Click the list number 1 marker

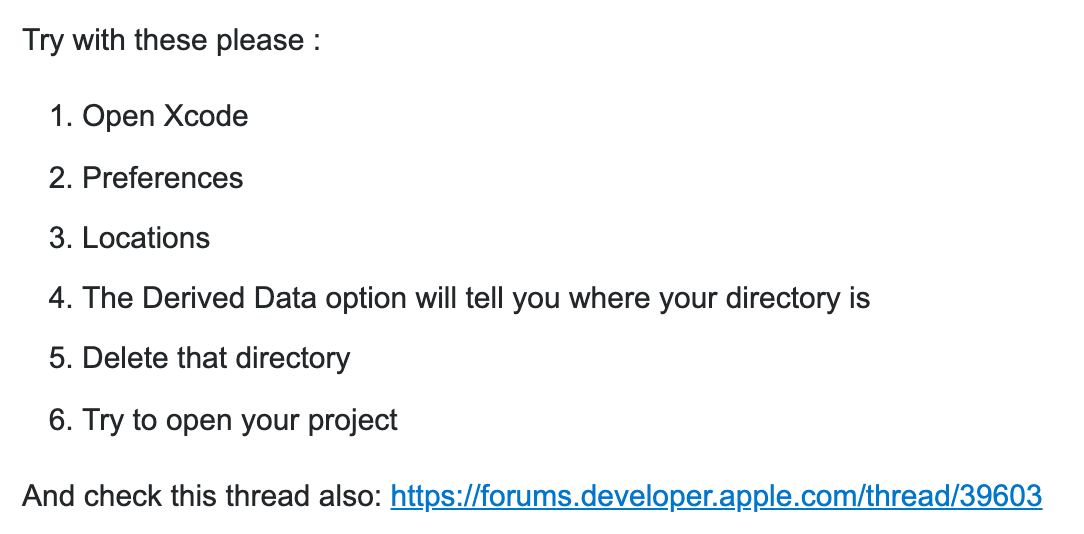pos(62,116)
